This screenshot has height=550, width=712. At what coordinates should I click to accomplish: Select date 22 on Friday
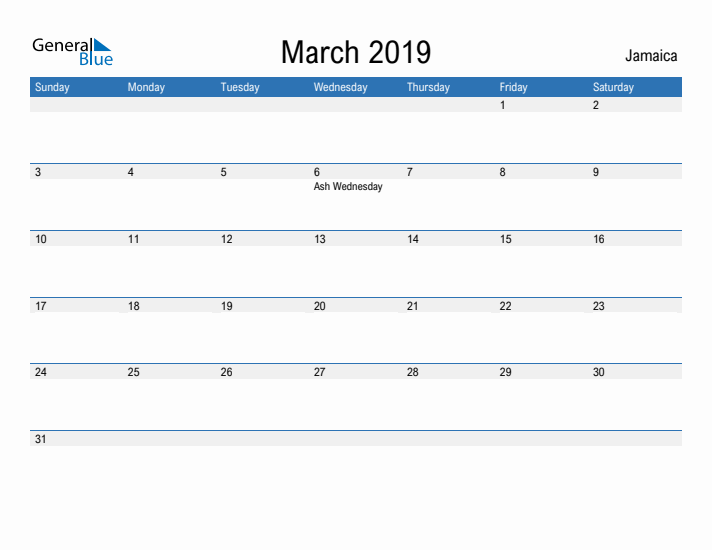(x=505, y=306)
